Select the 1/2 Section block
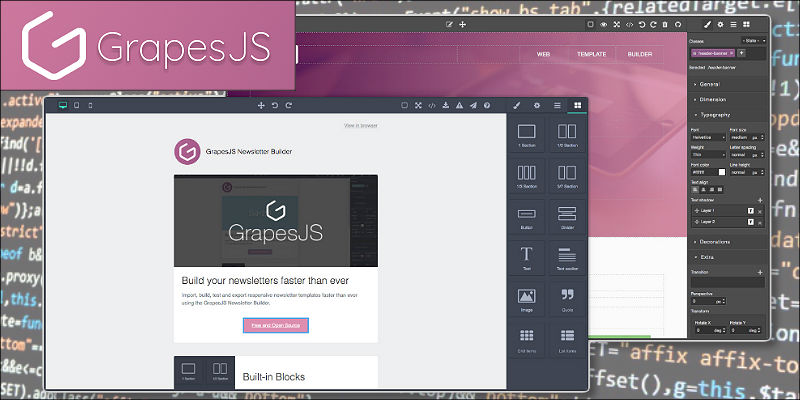The image size is (800, 400). click(x=567, y=135)
